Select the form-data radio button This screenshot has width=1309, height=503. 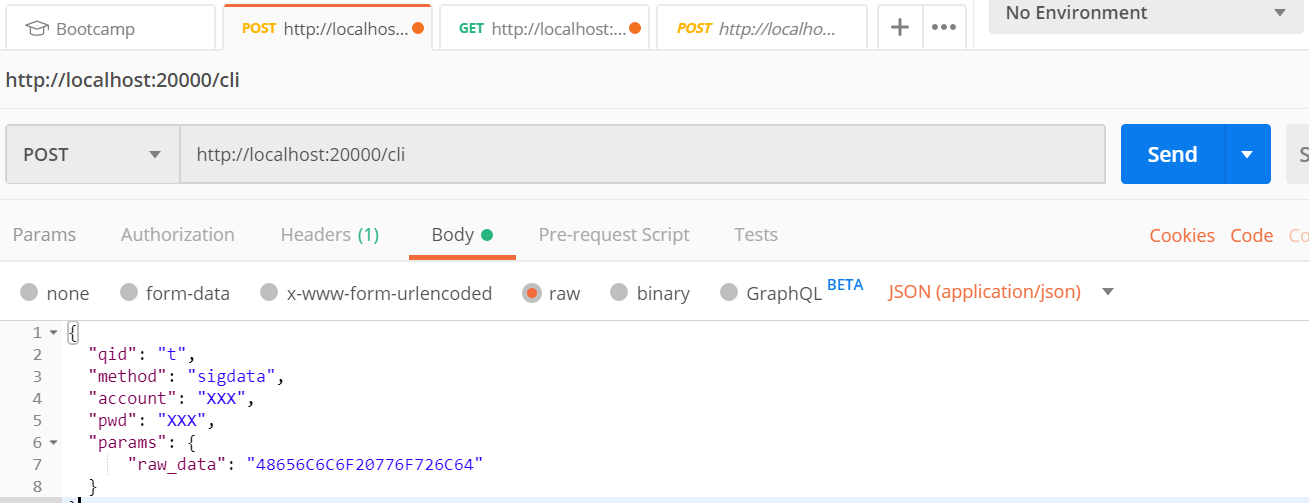[128, 293]
